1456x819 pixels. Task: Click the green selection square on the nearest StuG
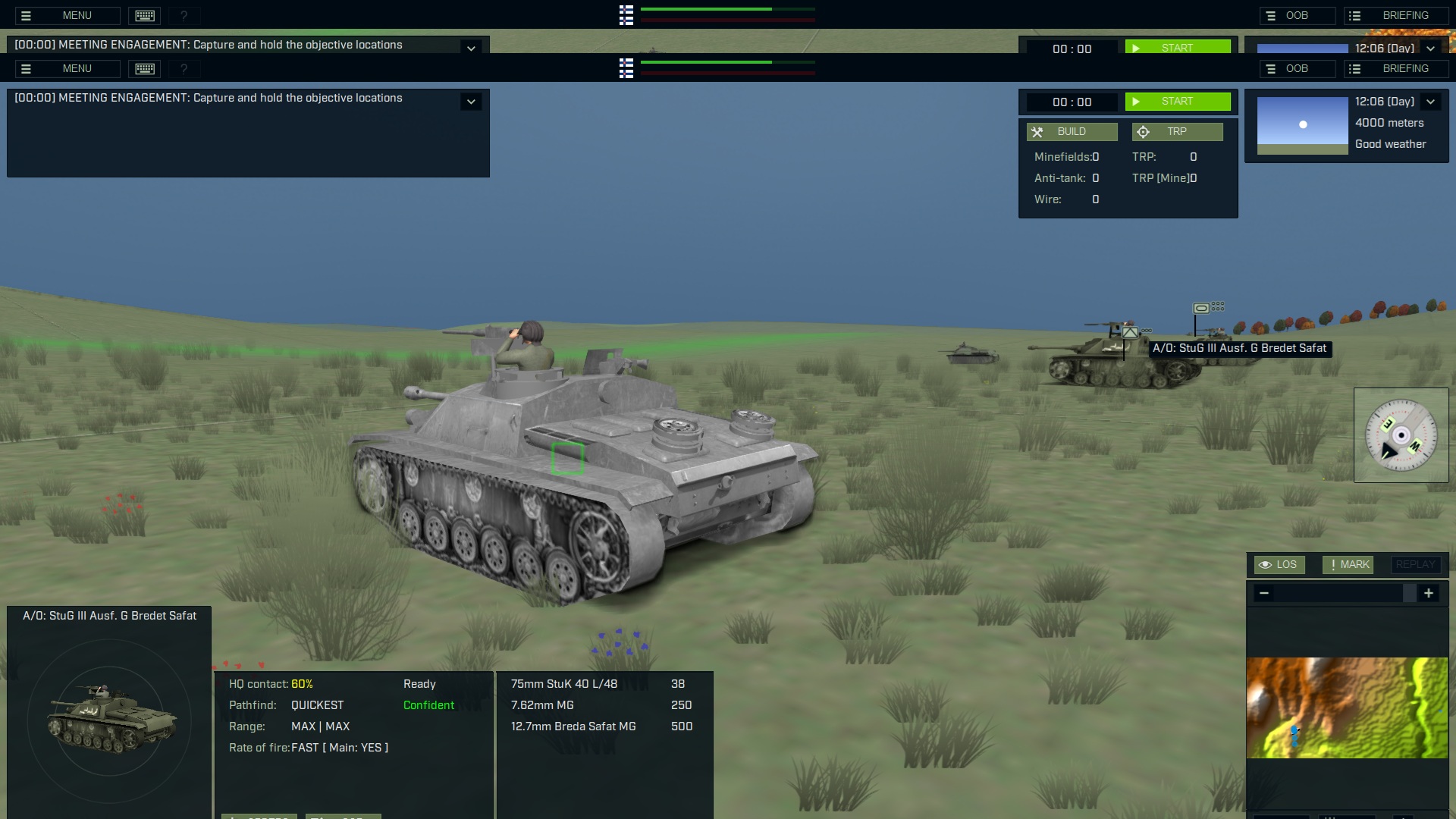(x=567, y=458)
